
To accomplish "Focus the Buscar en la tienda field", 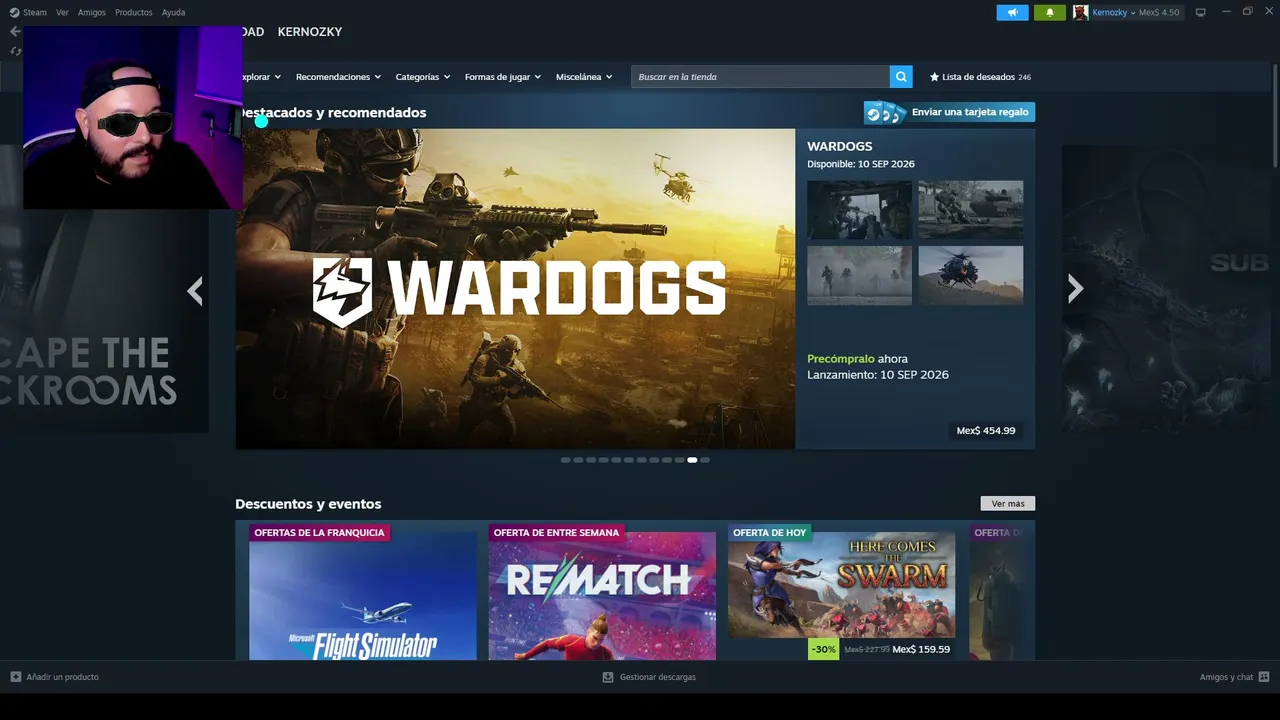I will click(760, 77).
